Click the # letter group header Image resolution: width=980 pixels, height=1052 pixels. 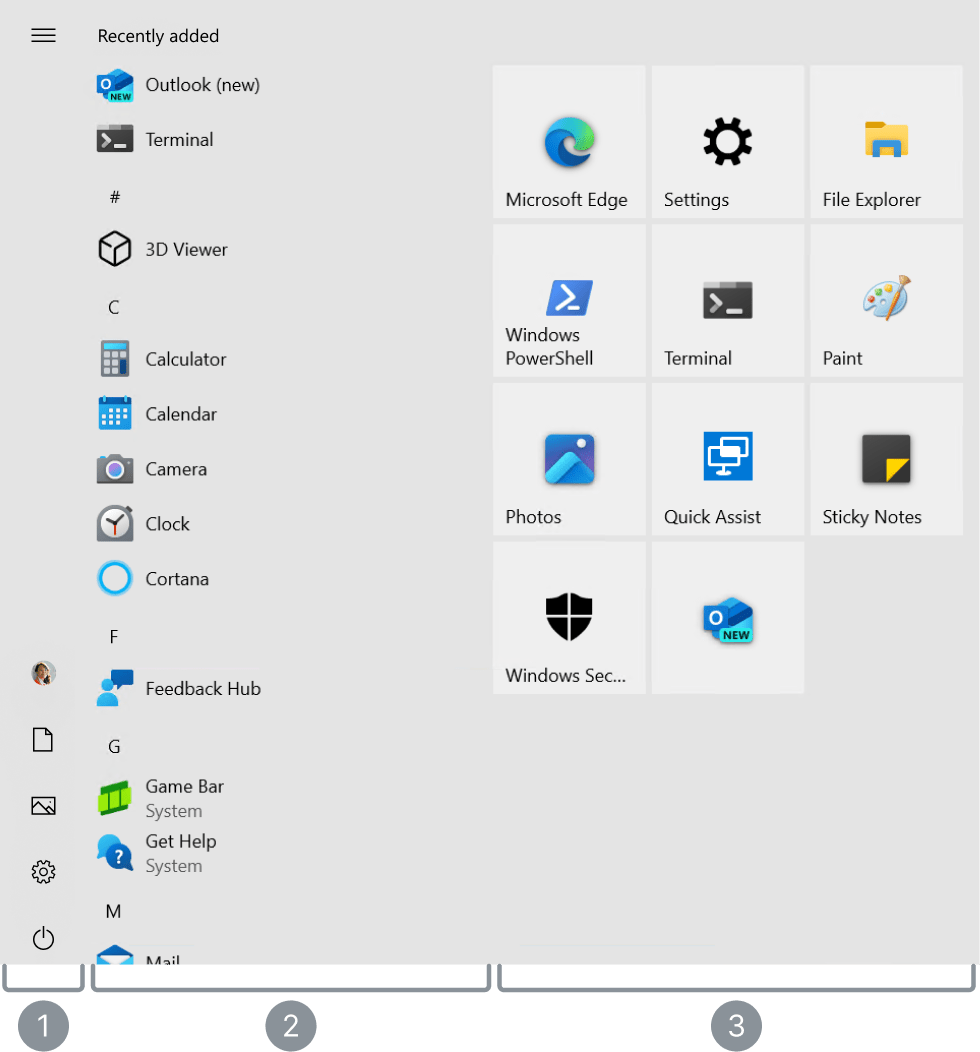click(115, 197)
